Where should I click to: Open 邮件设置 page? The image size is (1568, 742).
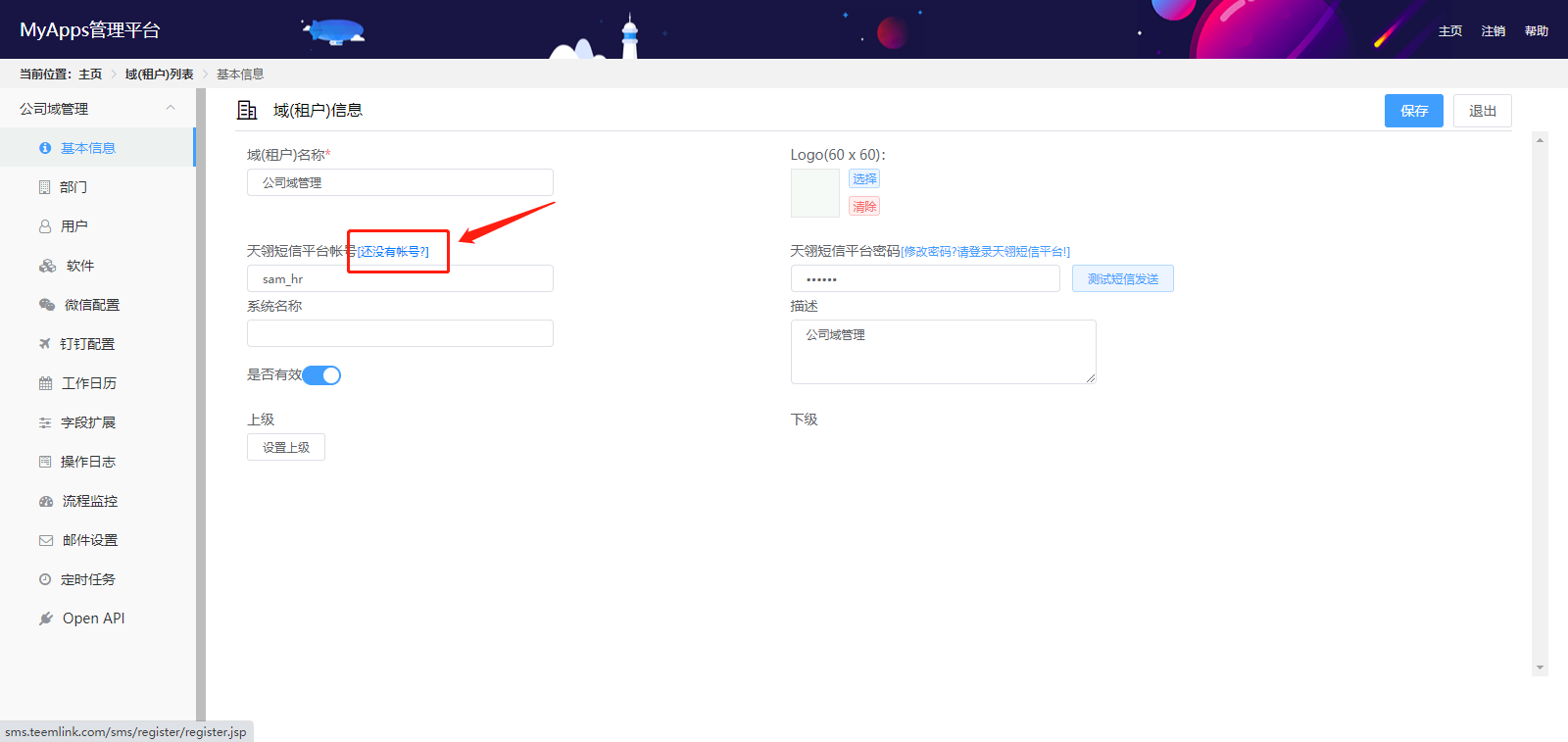click(x=97, y=540)
